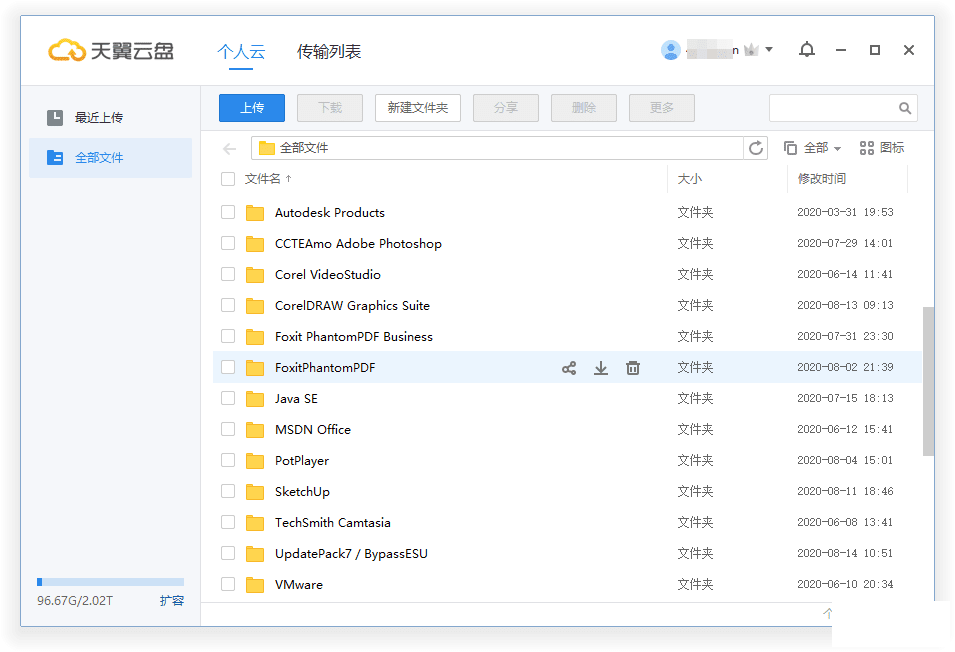Click the MSDN Office folder icon
The image size is (955, 652).
click(x=255, y=430)
